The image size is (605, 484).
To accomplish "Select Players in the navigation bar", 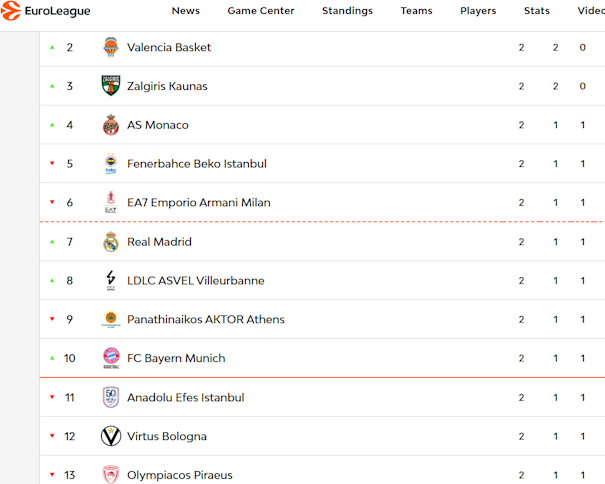I will pos(478,11).
